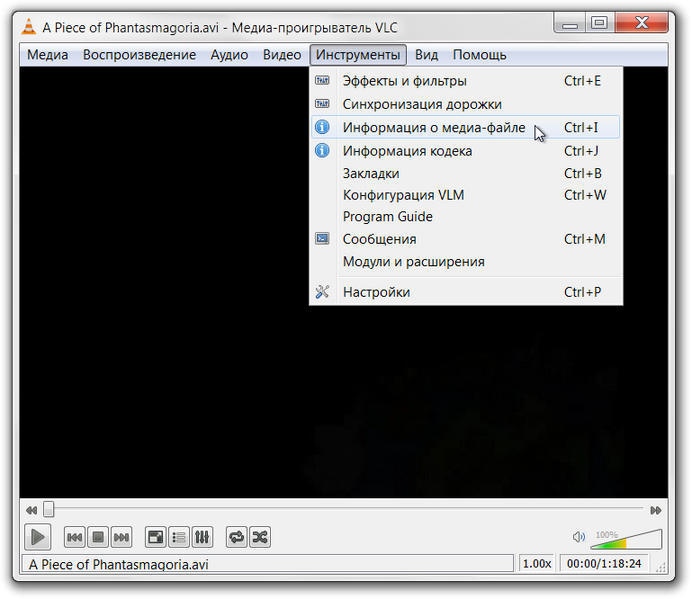This screenshot has width=692, height=599.
Task: Choose Эффекты и фильтры from menu
Action: [x=404, y=81]
